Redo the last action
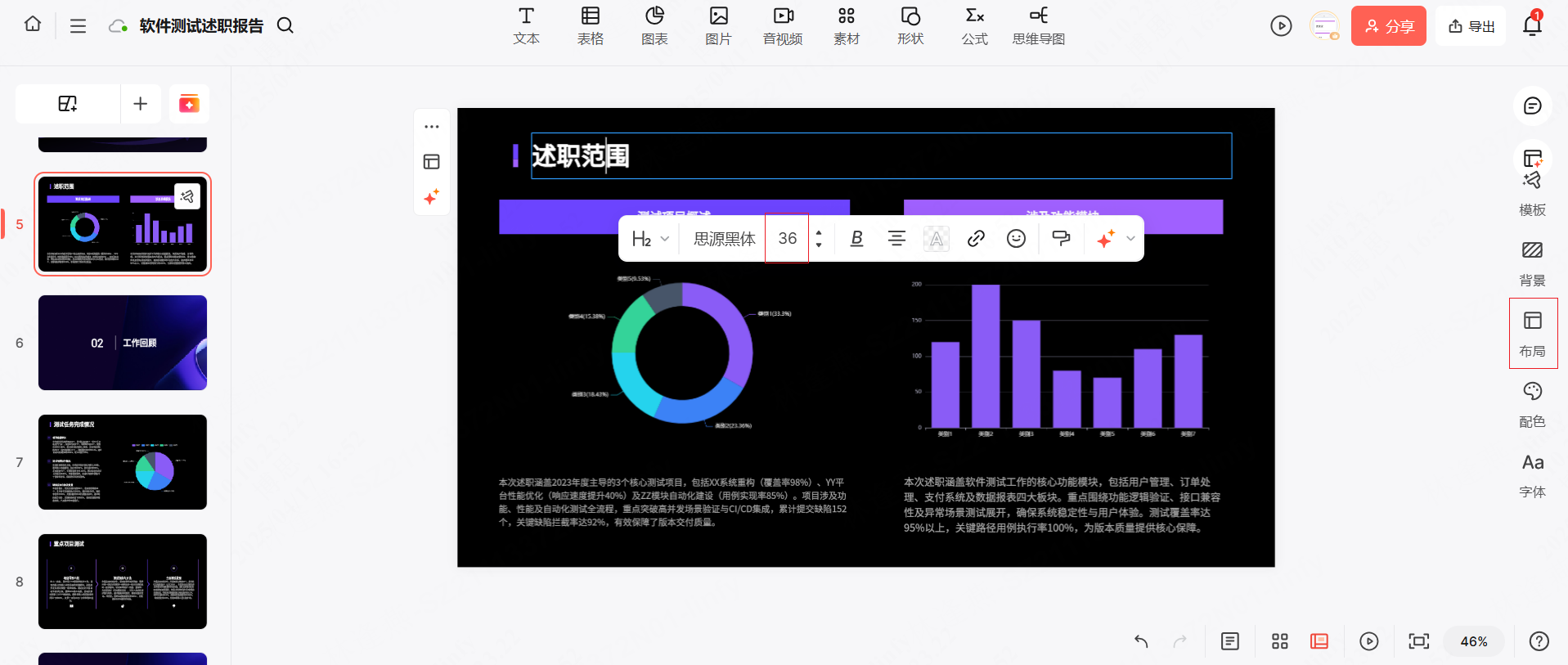Viewport: 1568px width, 665px height. (x=1179, y=641)
